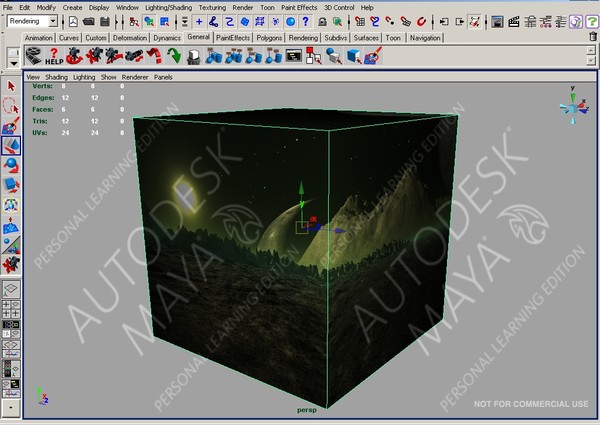Viewport: 600px width, 425px height.
Task: Click the black script window shelf icon
Action: point(294,56)
